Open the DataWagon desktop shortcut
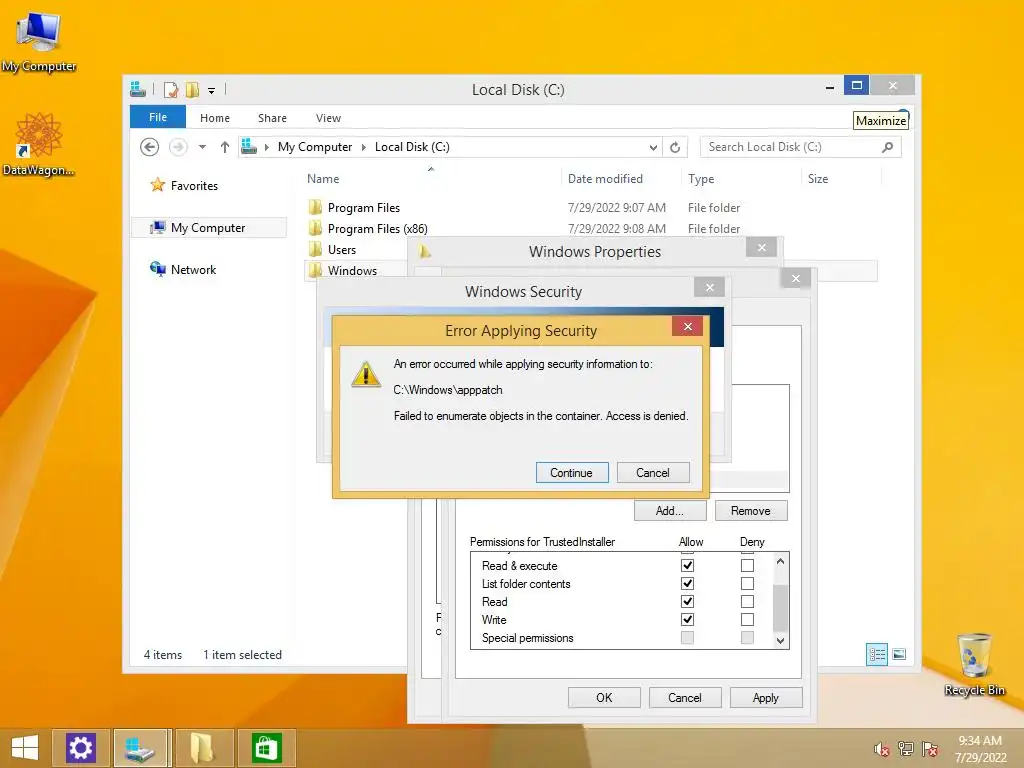Screen dimensions: 1024x768 coord(39,144)
